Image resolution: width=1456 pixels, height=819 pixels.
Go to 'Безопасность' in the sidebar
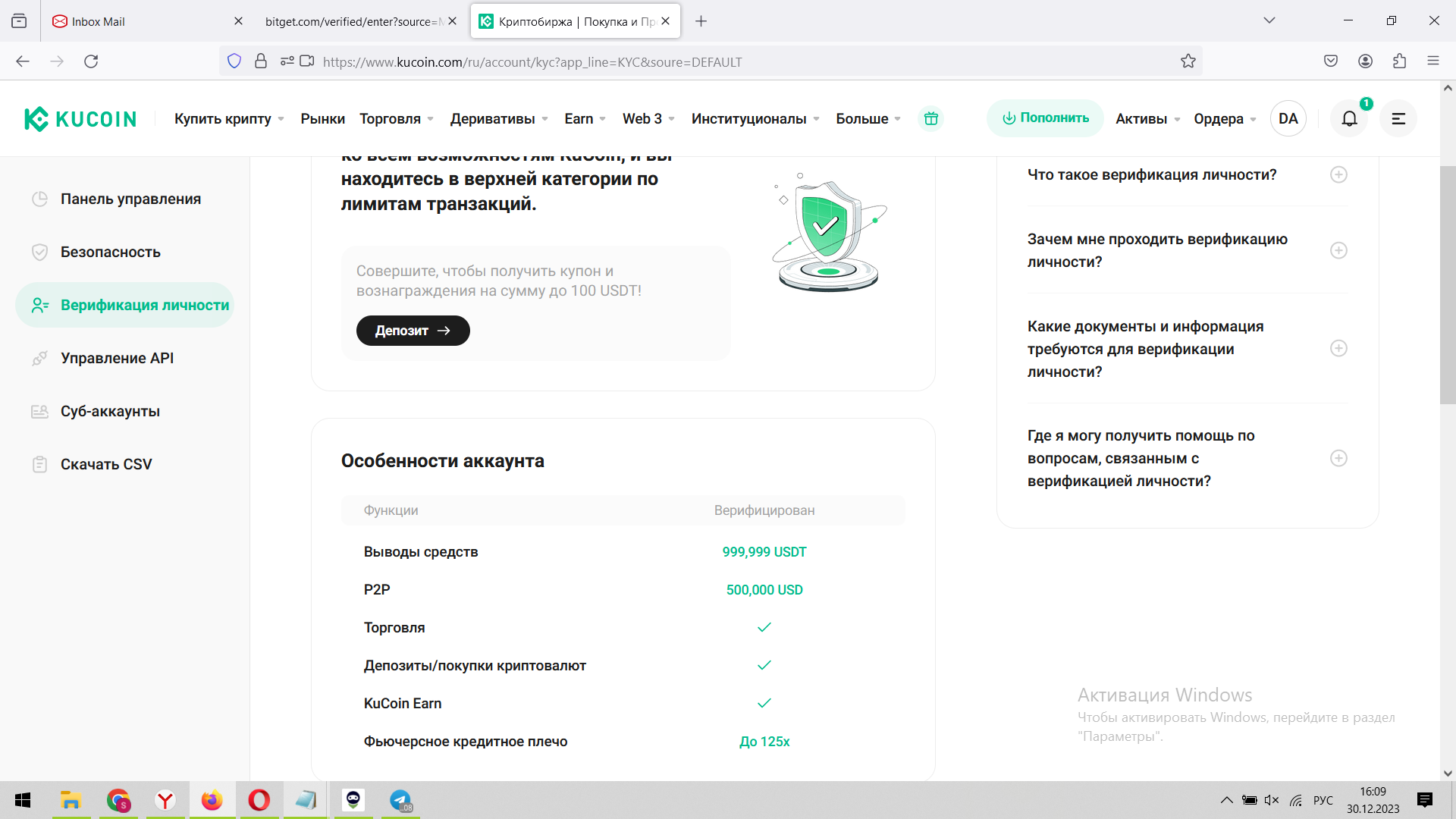pyautogui.click(x=110, y=252)
